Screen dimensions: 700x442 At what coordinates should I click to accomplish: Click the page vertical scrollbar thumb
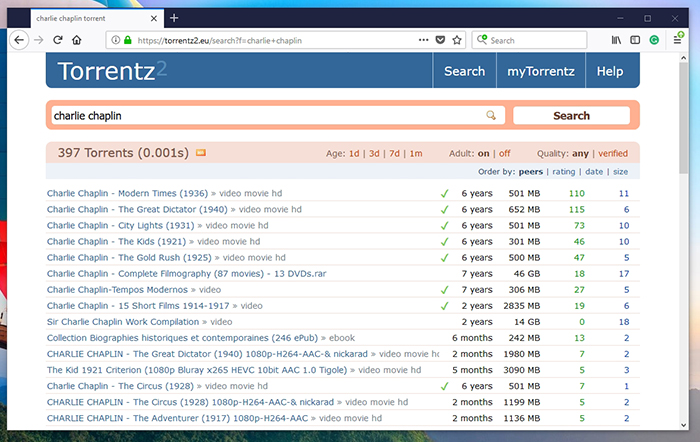pyautogui.click(x=683, y=118)
